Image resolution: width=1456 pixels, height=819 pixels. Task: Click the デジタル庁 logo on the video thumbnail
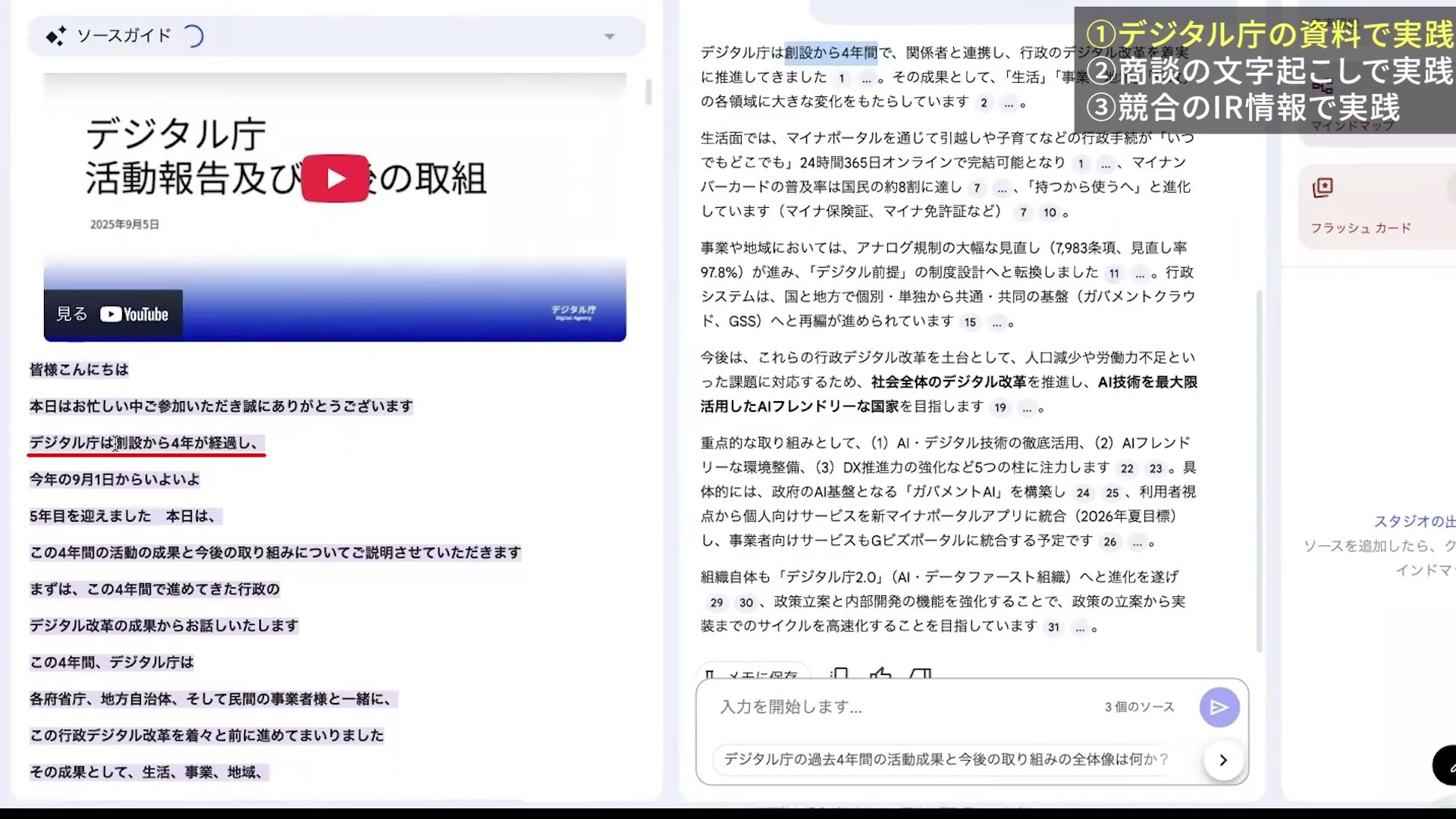tap(573, 312)
